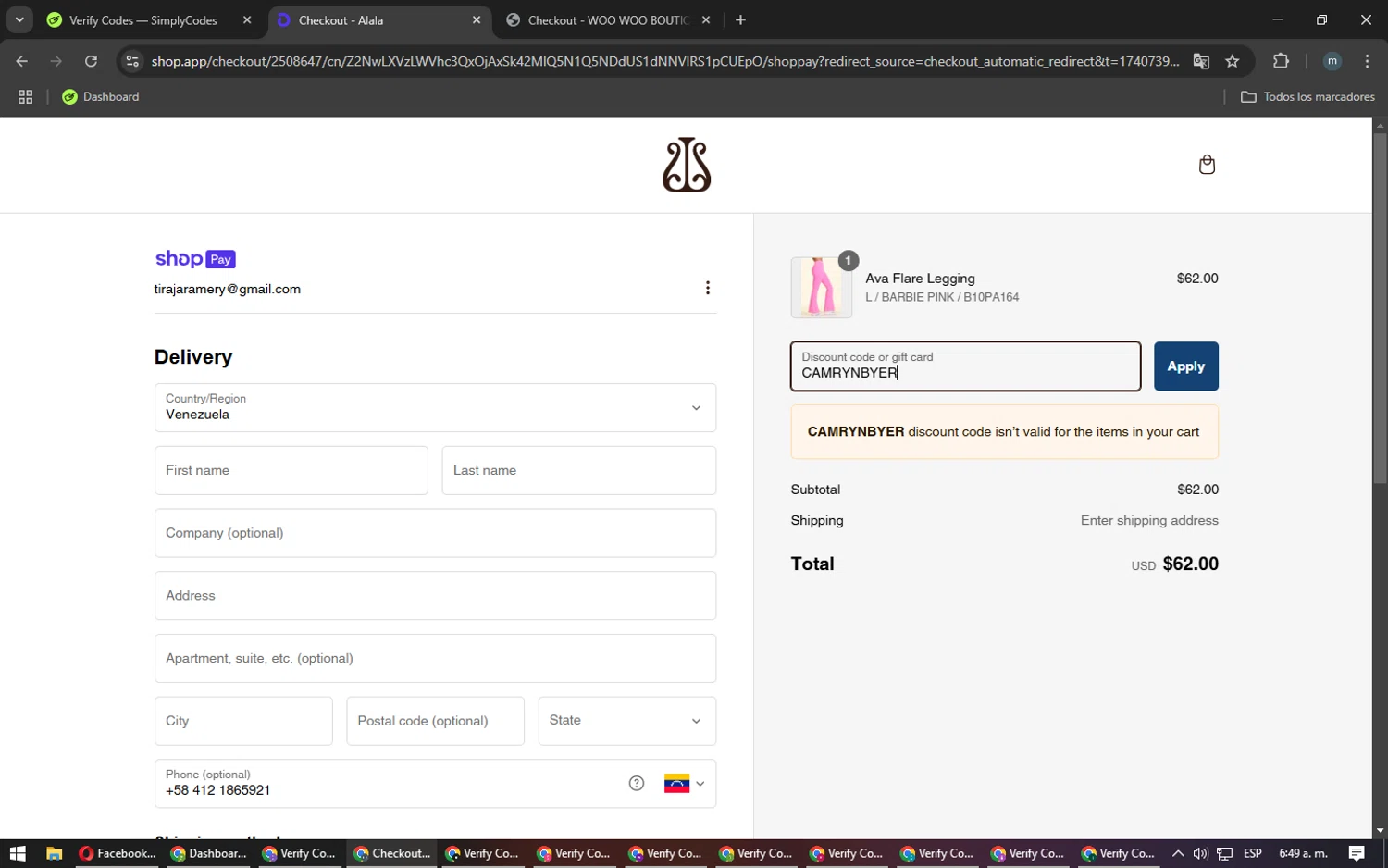Click the phone field help question icon
Viewport: 1388px width, 868px height.
coord(637,784)
